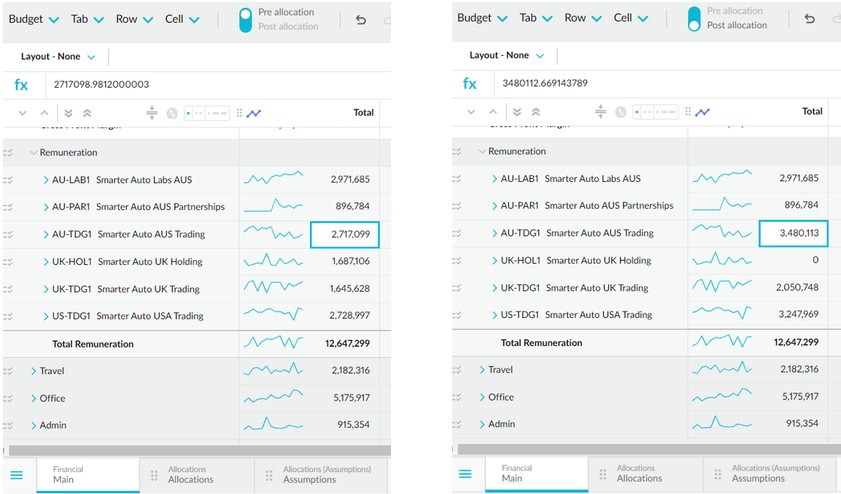841x494 pixels.
Task: Toggle Pre/Post allocation switch in the right screenshot
Action: 694,18
